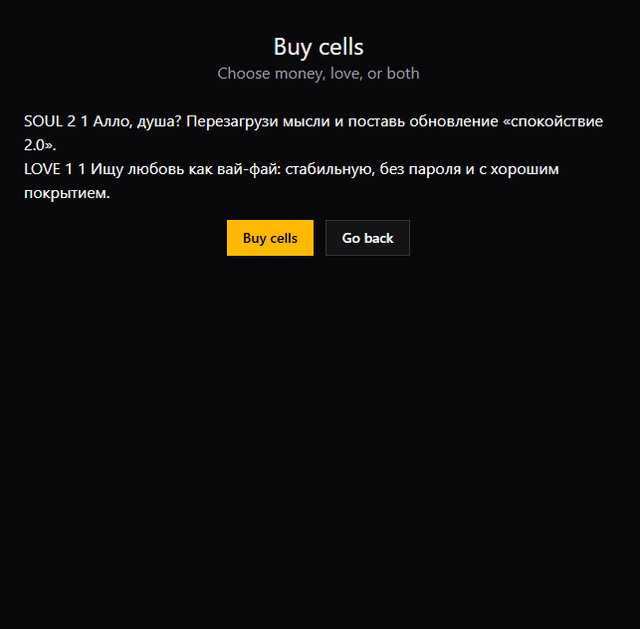Viewport: 640px width, 629px height.
Task: Select the Buy cells page heading
Action: click(x=318, y=47)
